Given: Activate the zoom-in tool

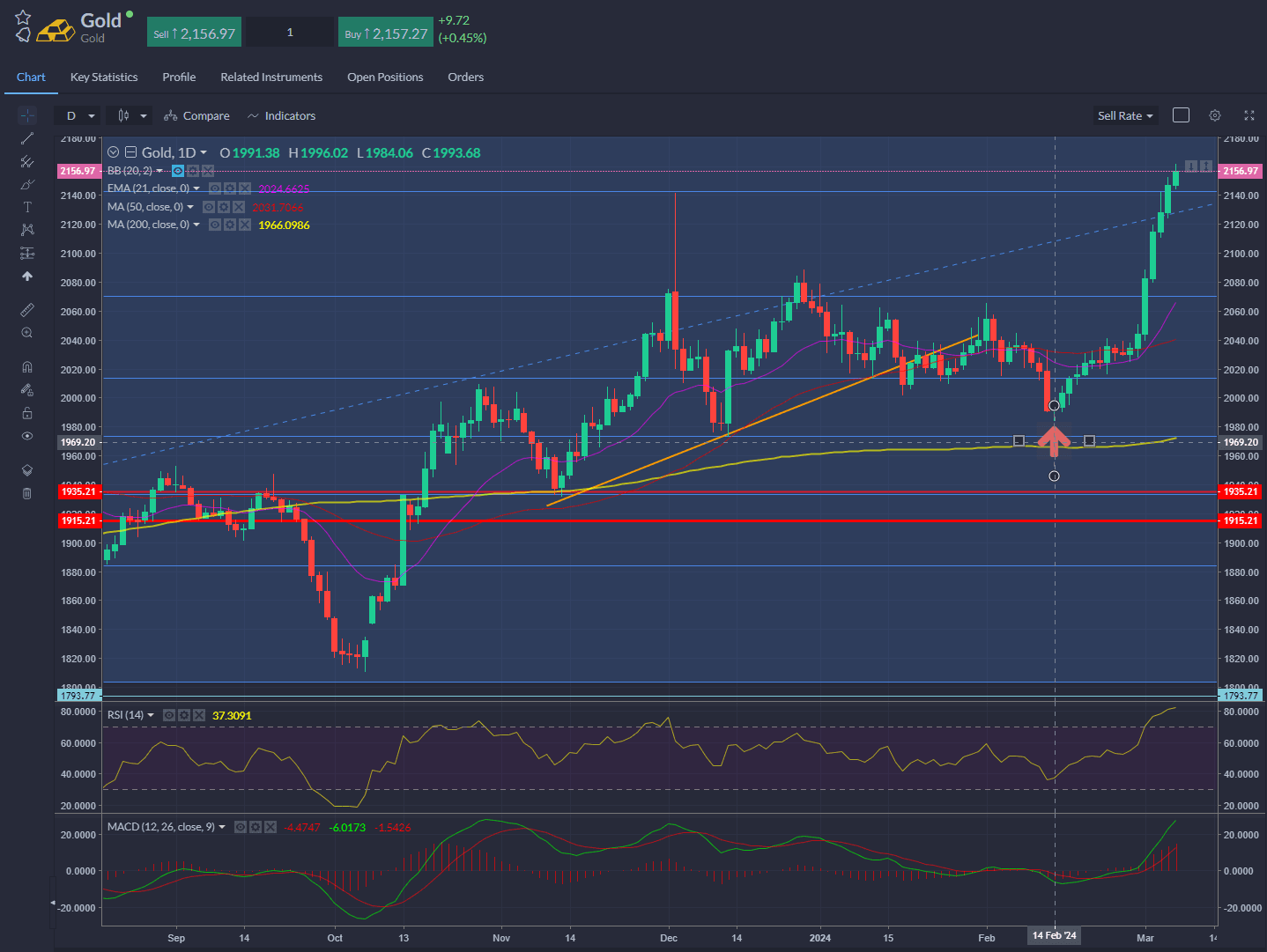Looking at the screenshot, I should (26, 333).
